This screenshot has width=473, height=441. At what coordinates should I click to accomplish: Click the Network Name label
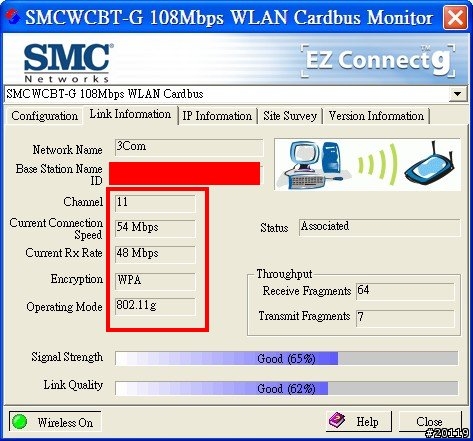(67, 150)
